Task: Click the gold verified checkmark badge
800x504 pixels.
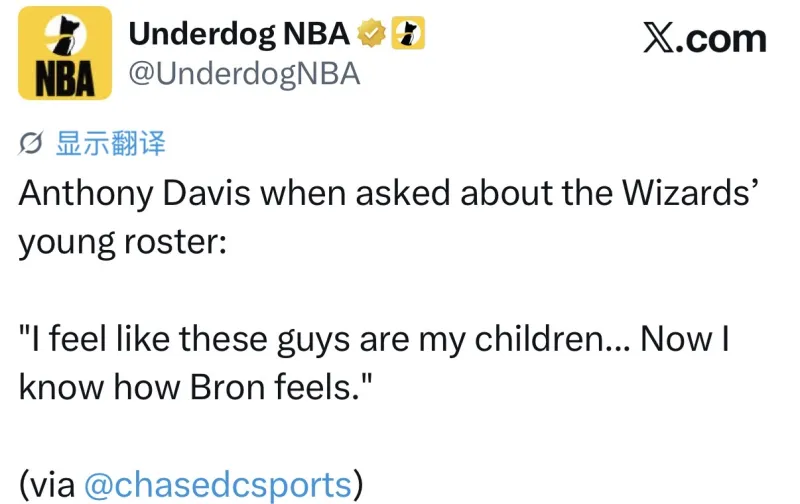Action: (x=370, y=35)
